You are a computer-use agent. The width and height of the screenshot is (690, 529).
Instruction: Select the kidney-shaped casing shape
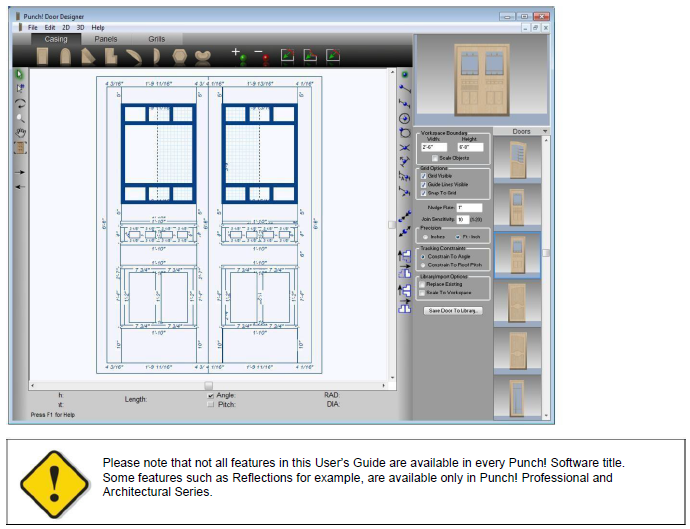point(202,57)
